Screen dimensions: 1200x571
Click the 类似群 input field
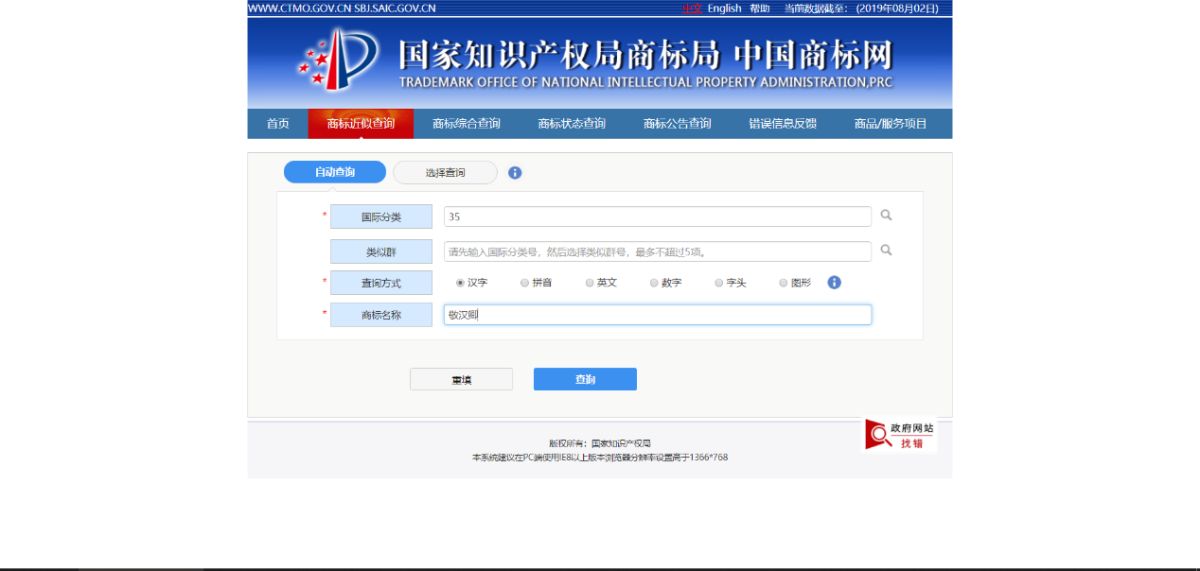658,251
